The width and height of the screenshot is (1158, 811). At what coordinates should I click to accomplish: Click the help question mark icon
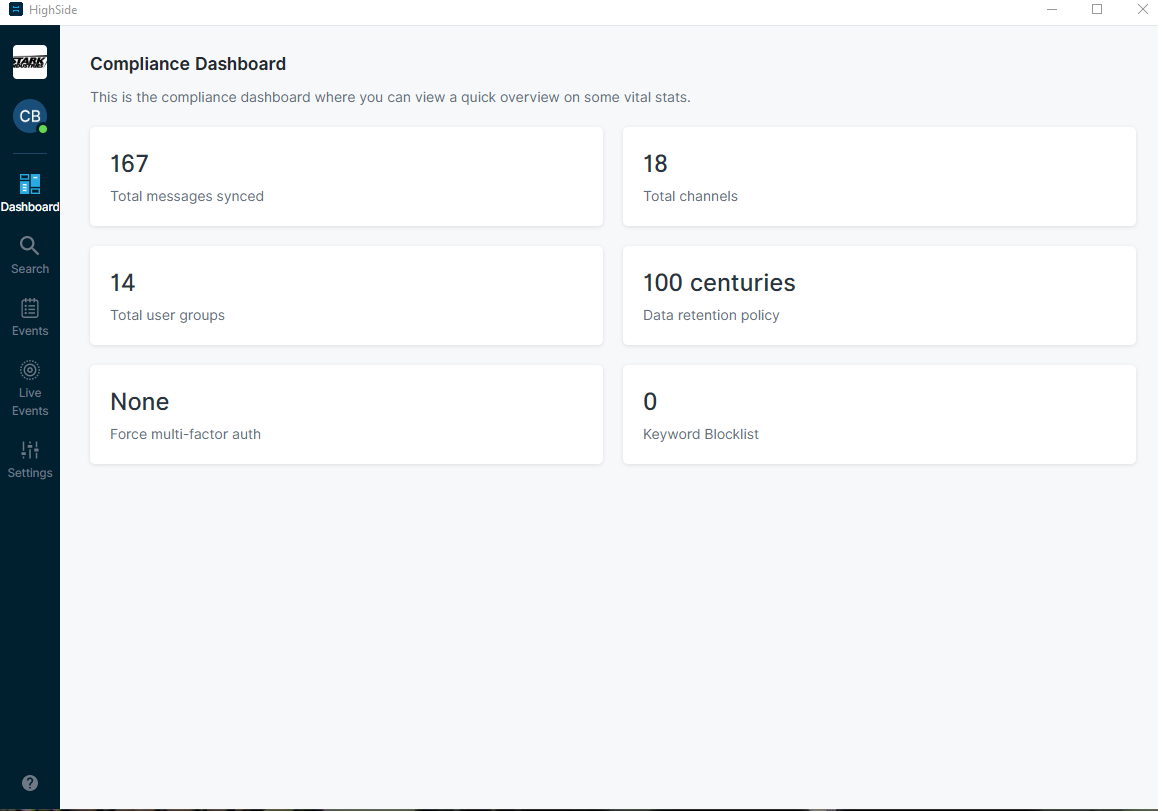[30, 783]
